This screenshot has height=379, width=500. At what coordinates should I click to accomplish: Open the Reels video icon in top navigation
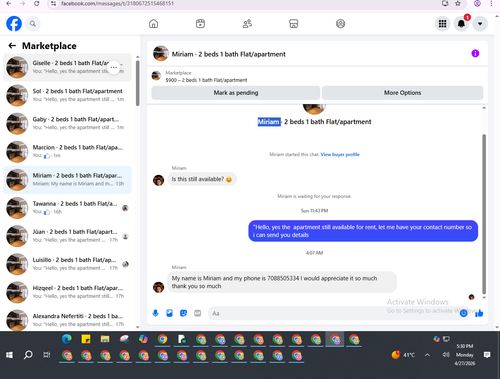click(200, 24)
